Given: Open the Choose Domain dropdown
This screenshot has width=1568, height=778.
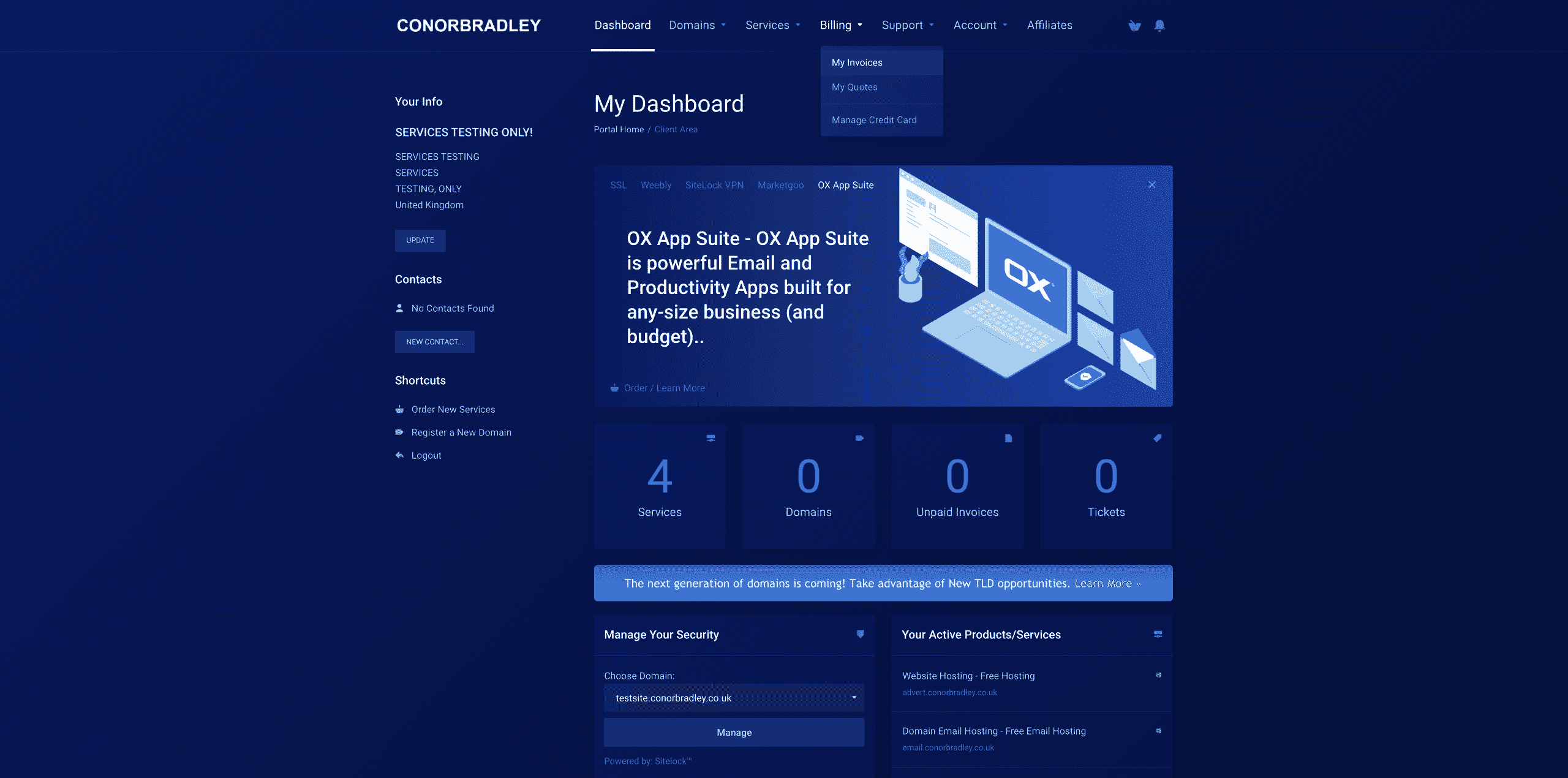Looking at the screenshot, I should pyautogui.click(x=734, y=698).
